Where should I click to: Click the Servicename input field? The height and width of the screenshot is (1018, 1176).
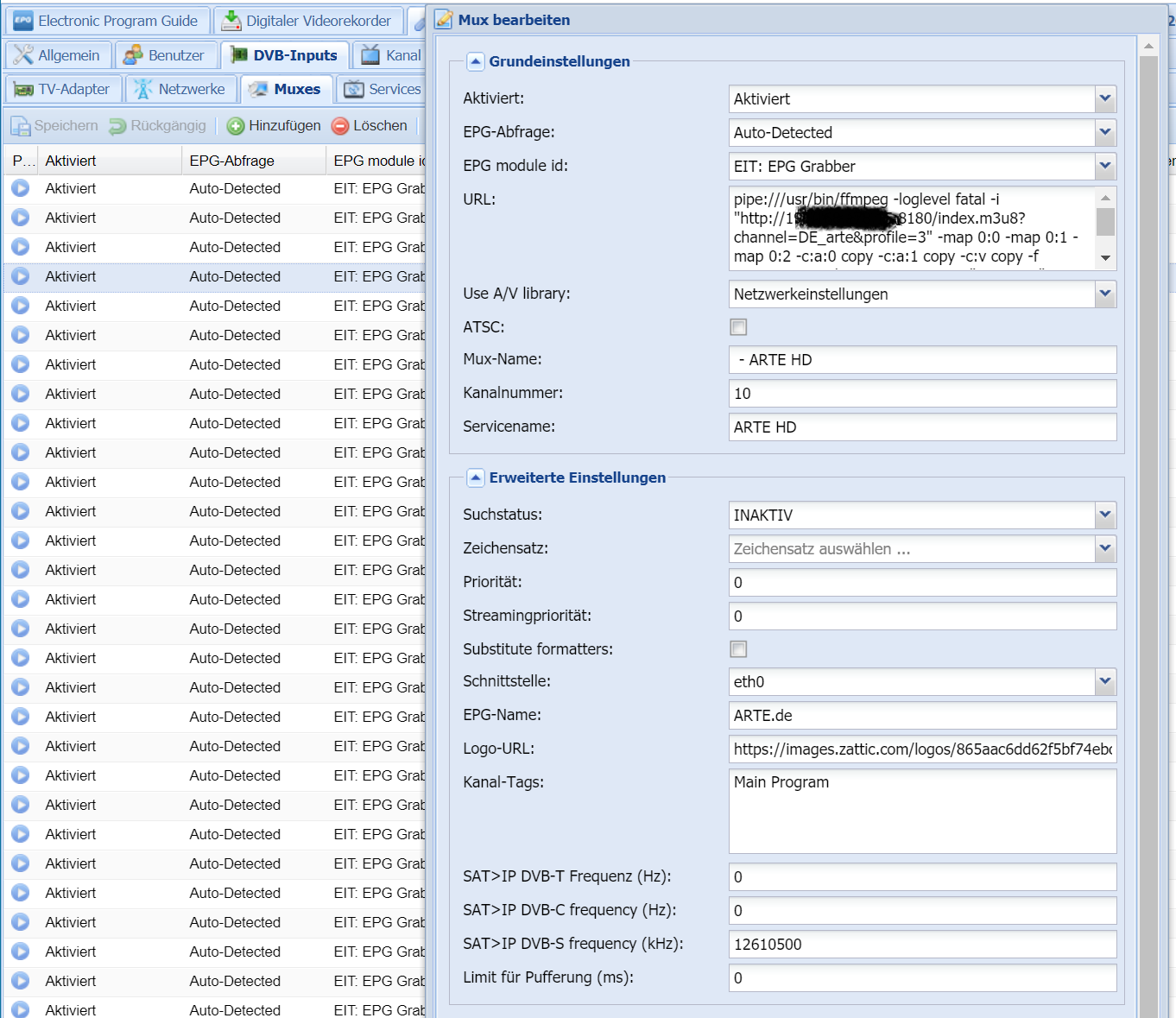click(923, 427)
